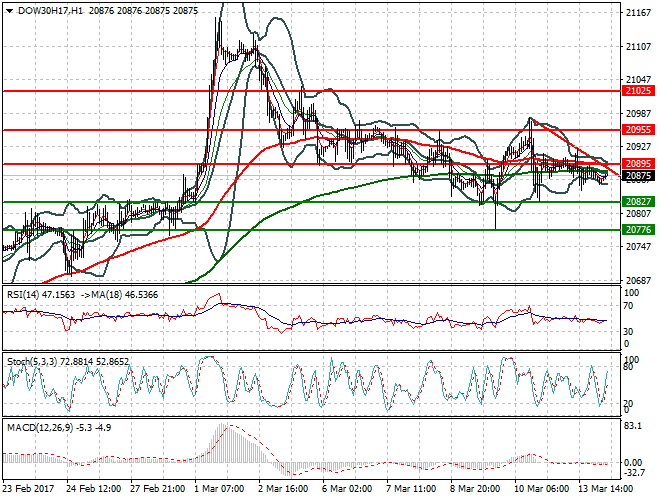Select the 21025 red price level tag
Screen dimensions: 660x500
[x=637, y=91]
